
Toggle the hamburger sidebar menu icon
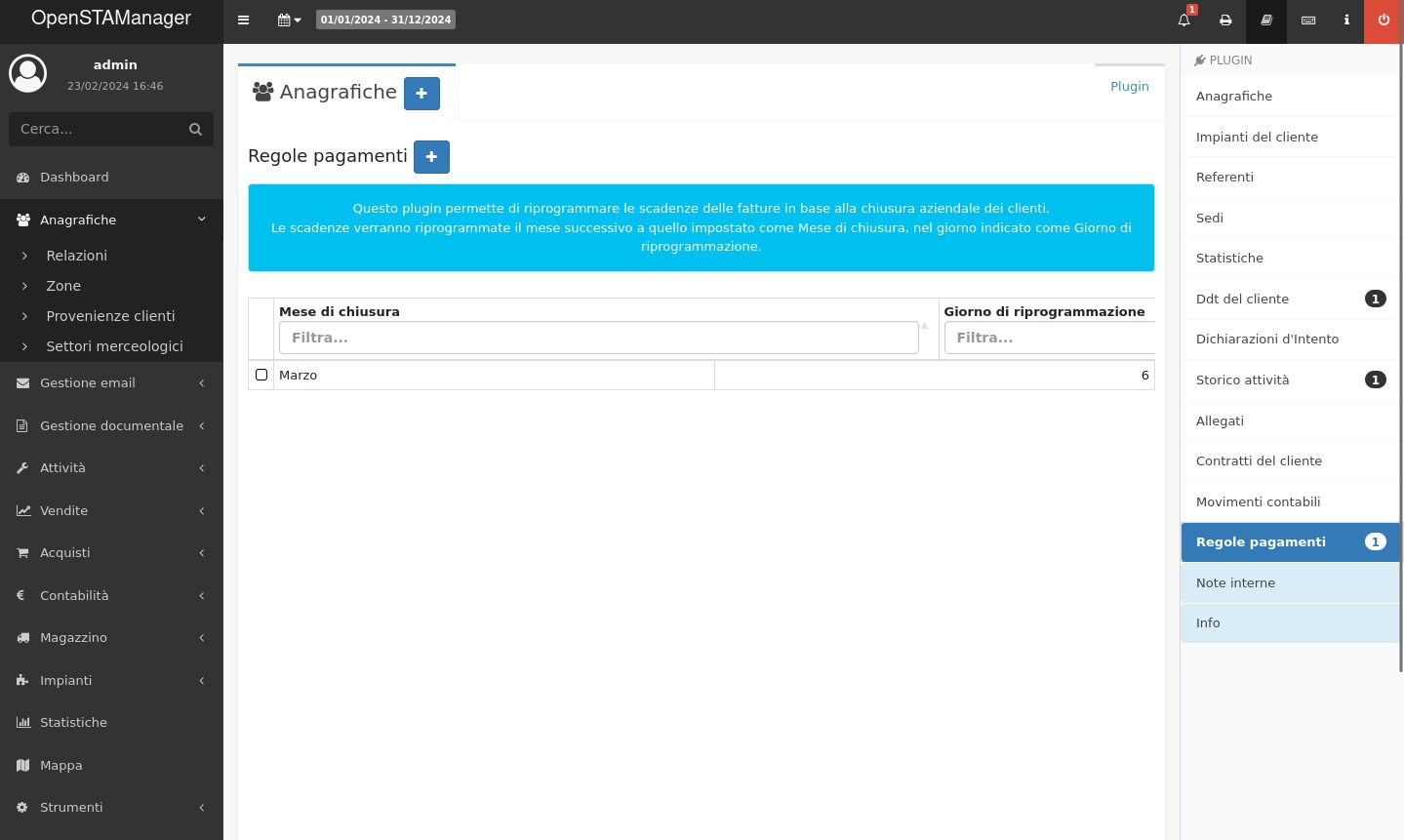(244, 20)
